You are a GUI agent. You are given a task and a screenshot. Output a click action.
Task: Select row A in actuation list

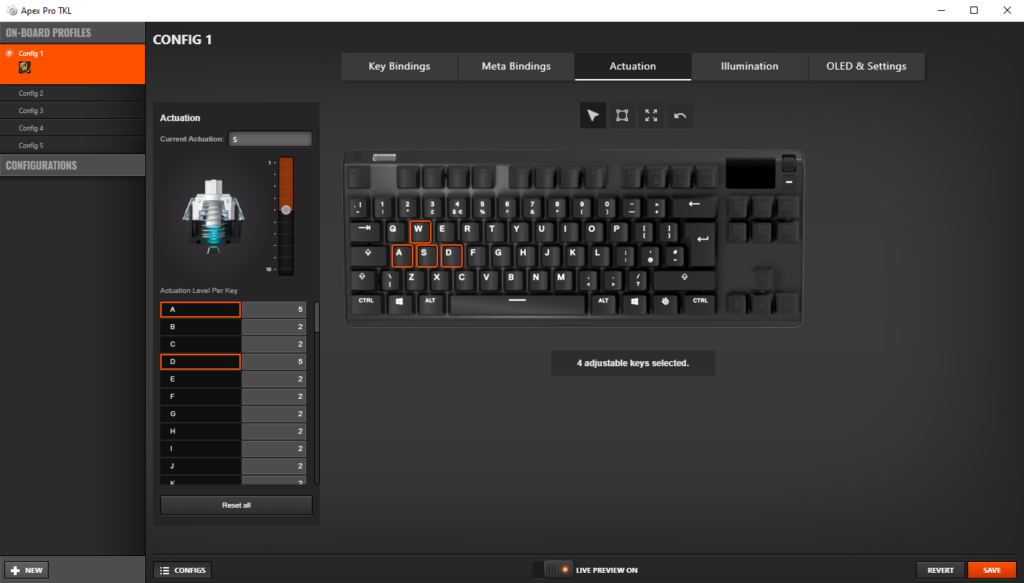232,309
